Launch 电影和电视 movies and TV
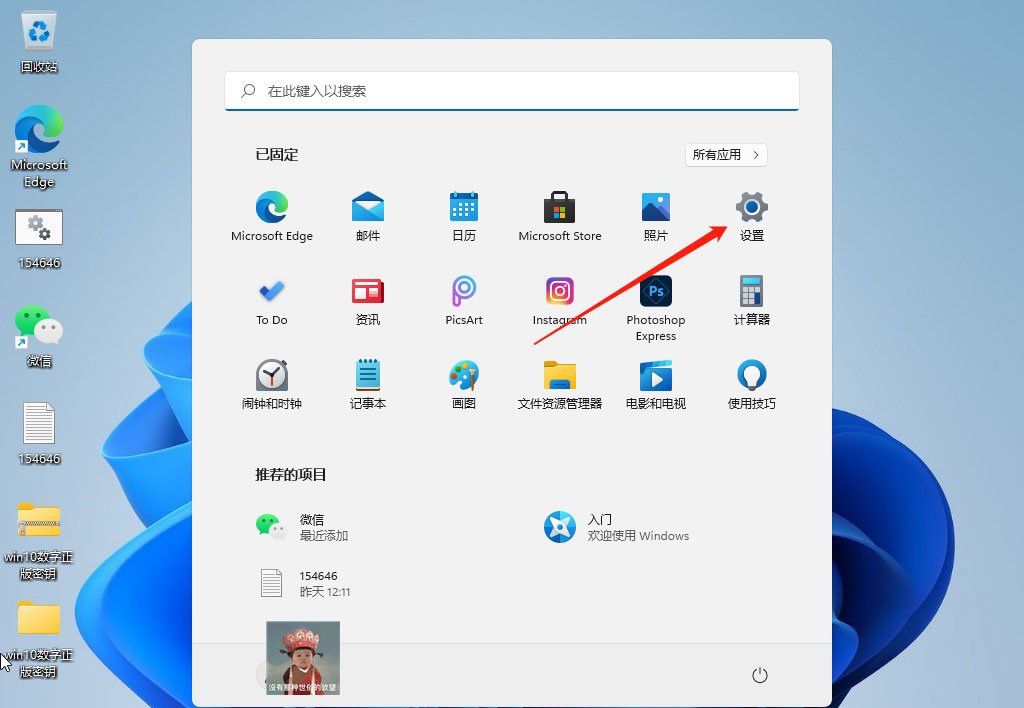This screenshot has width=1024, height=708. (x=656, y=384)
